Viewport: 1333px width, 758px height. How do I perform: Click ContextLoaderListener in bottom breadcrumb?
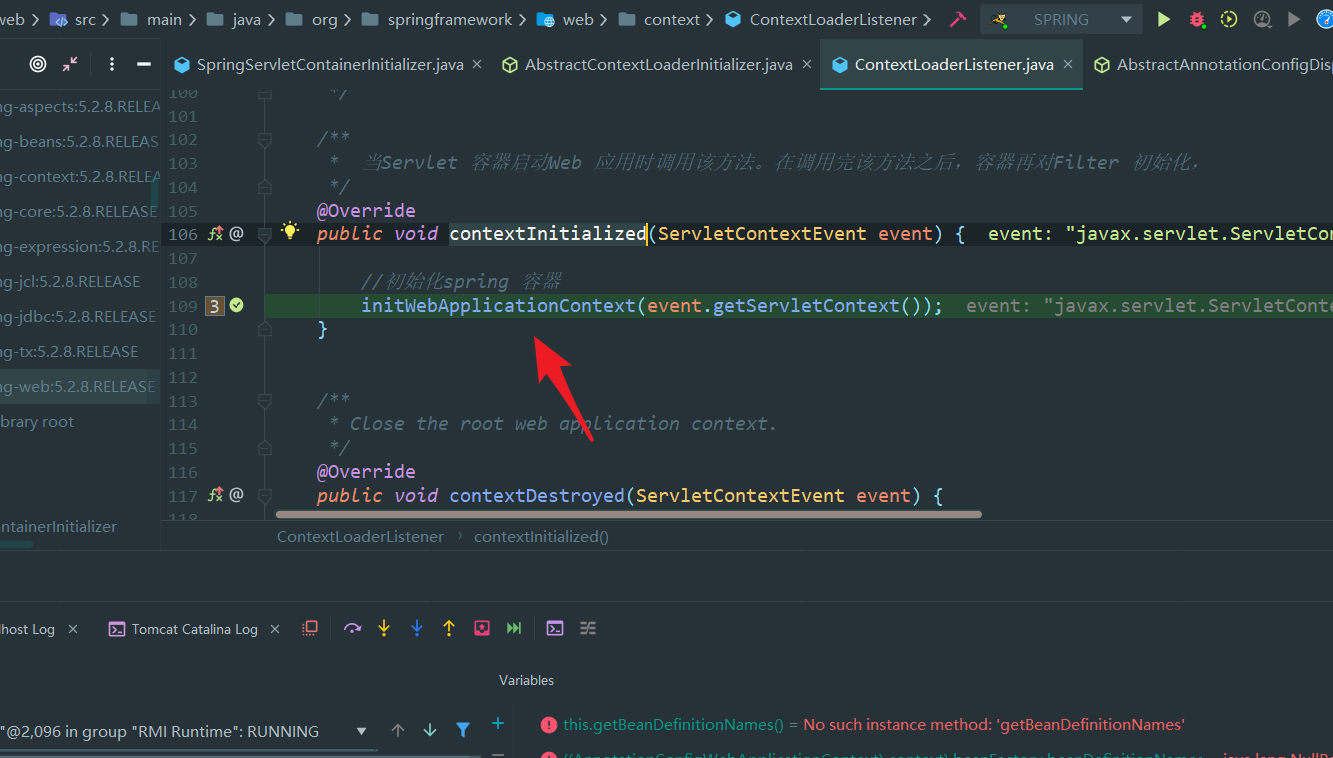[360, 536]
